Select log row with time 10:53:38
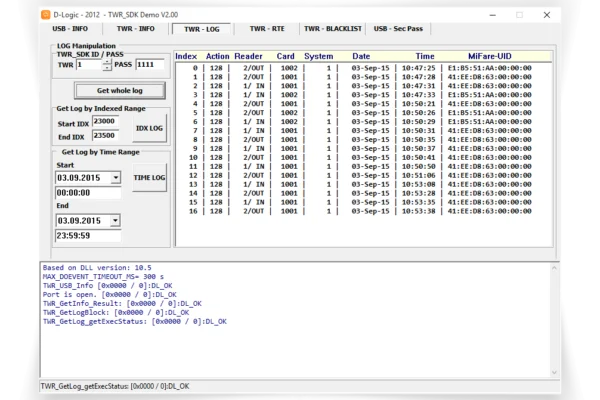 pyautogui.click(x=362, y=211)
